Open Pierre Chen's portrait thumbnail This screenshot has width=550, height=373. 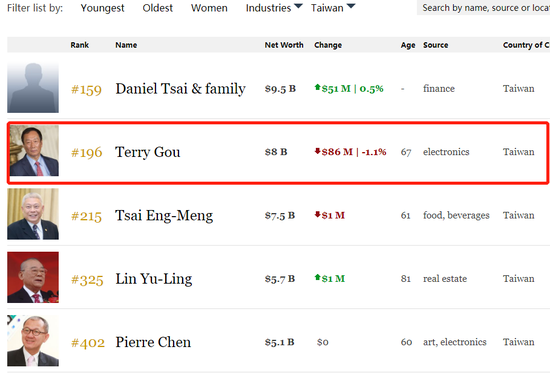click(33, 341)
